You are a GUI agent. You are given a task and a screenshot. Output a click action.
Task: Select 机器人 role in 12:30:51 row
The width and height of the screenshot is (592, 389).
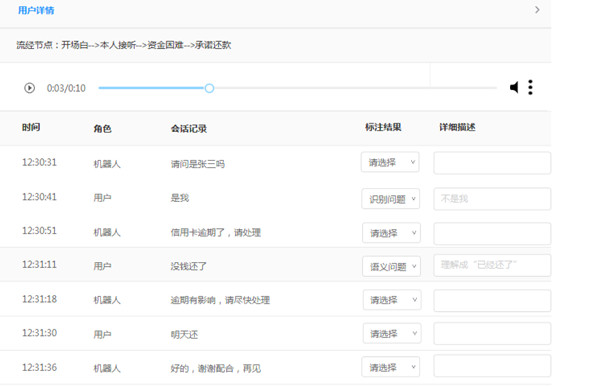point(107,232)
